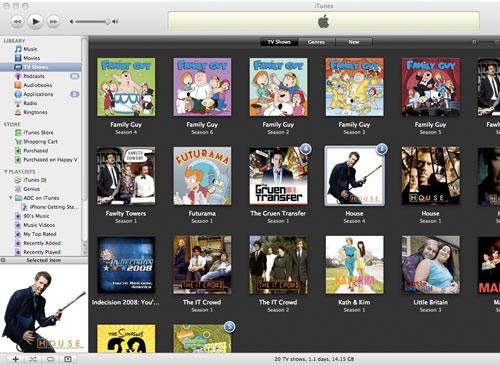500x365 pixels.
Task: Switch to the New tab
Action: [x=354, y=42]
